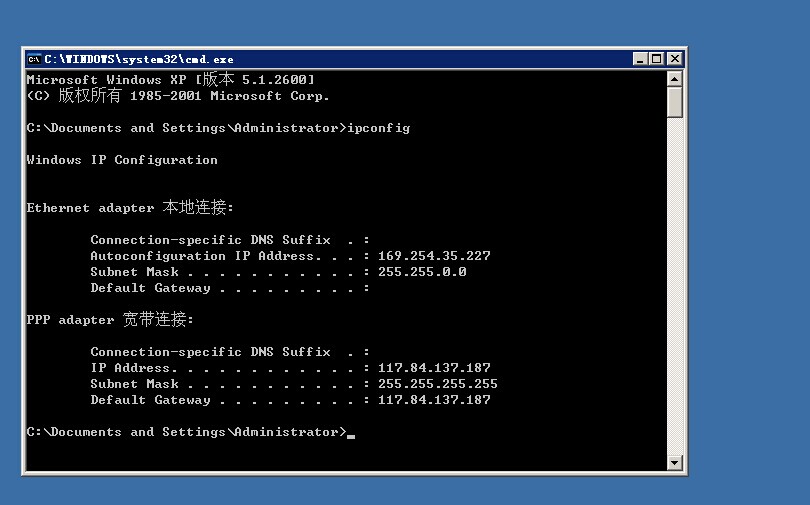The image size is (810, 505).
Task: Click the typed ipconfig command text
Action: (379, 128)
